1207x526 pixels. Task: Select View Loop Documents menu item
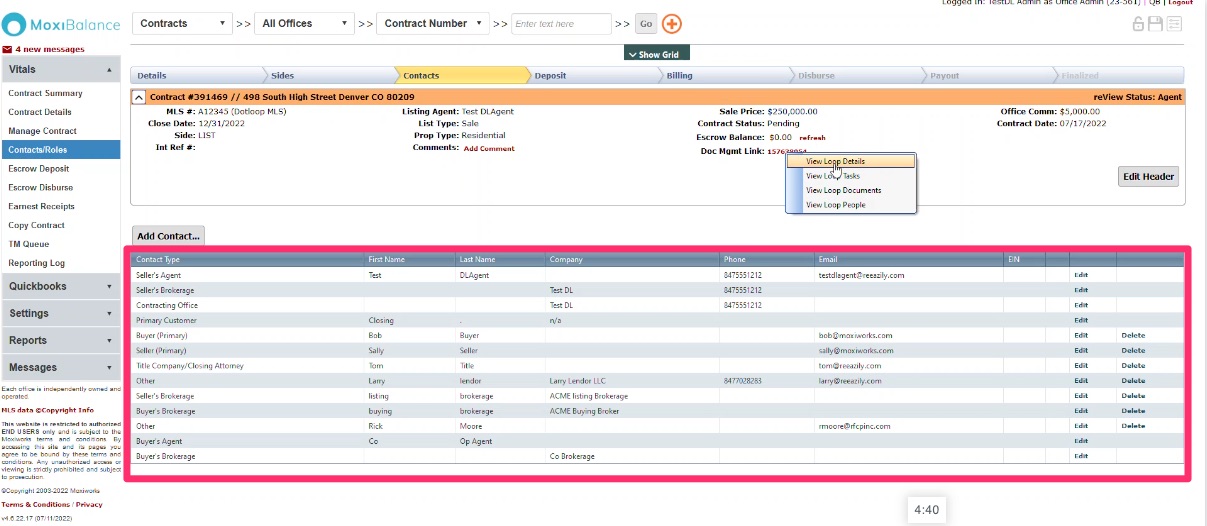click(843, 190)
